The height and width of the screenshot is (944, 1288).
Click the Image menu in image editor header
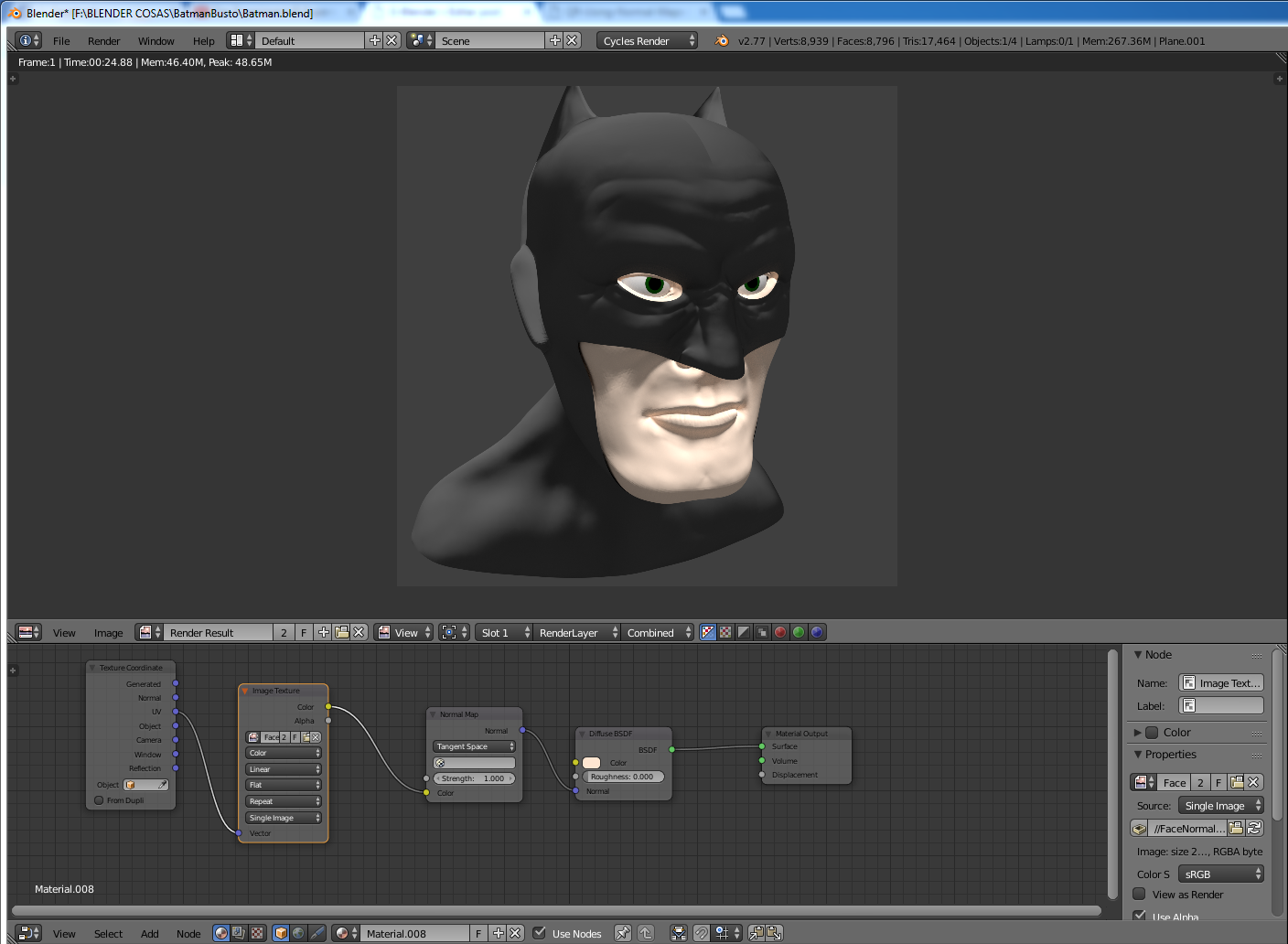(108, 632)
